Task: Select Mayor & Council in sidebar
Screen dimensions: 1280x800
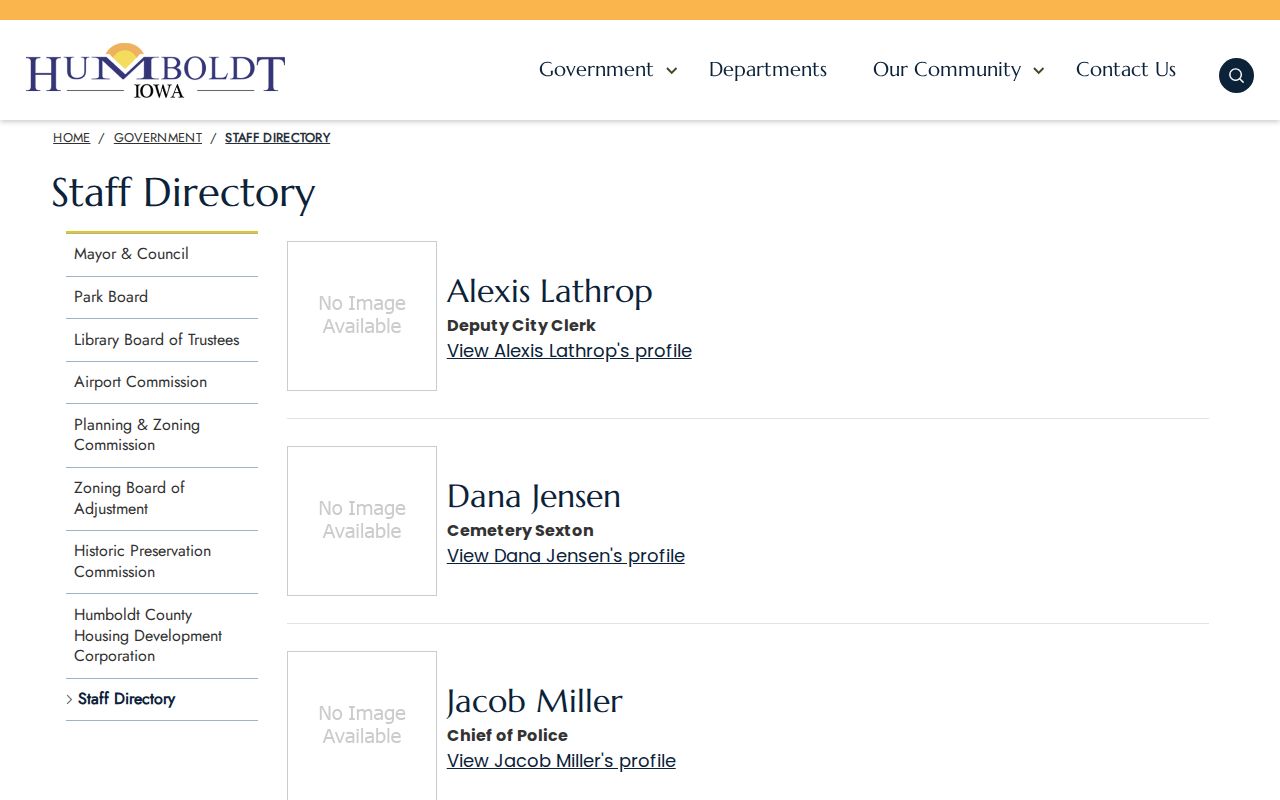Action: coord(162,254)
